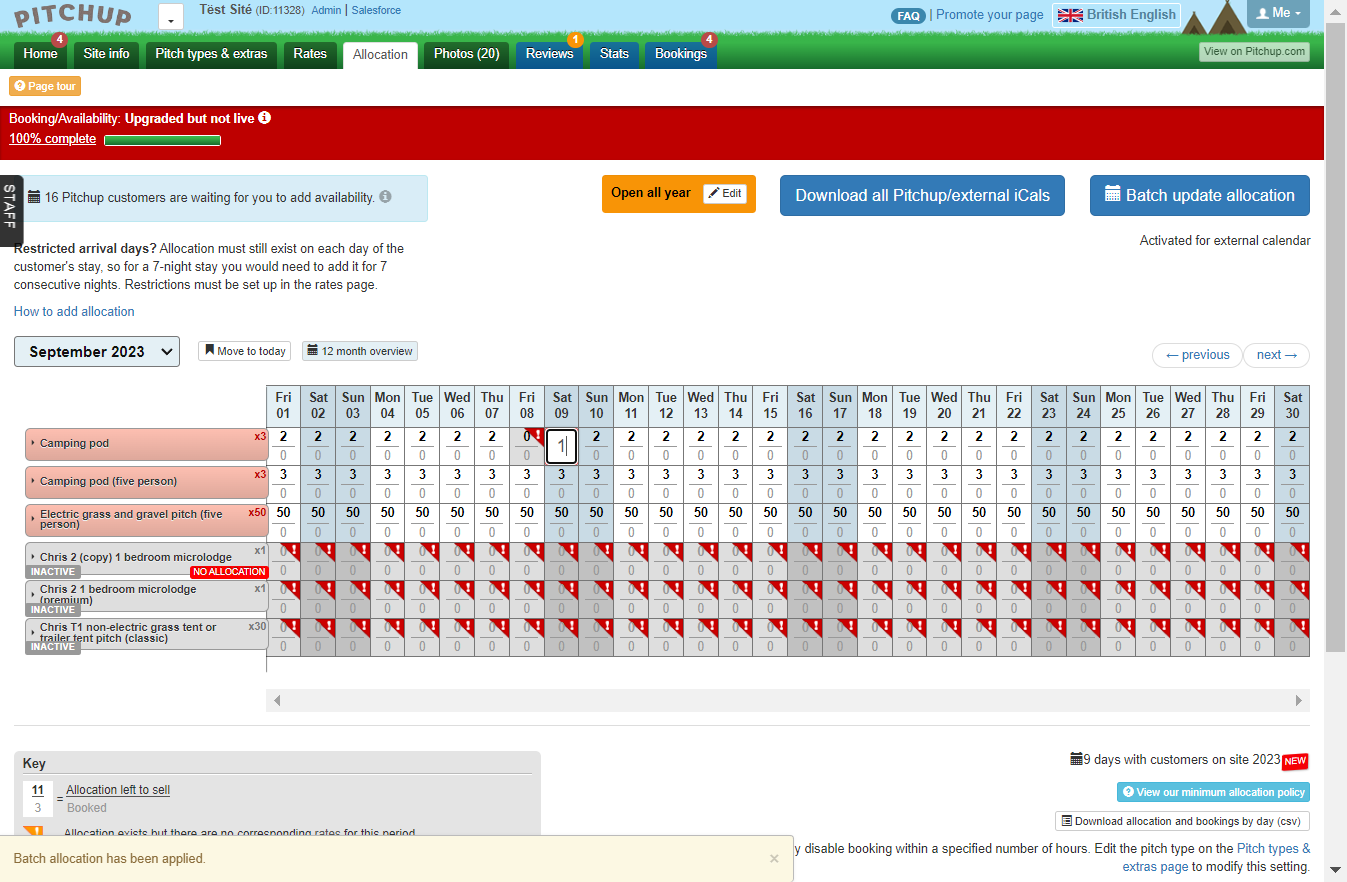Click the '100% complete' progress link
This screenshot has width=1347, height=882.
click(x=53, y=139)
